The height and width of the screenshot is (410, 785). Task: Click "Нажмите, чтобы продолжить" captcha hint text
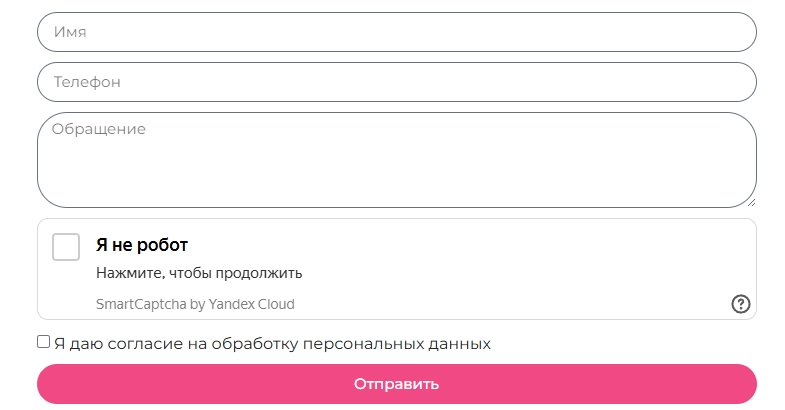199,273
